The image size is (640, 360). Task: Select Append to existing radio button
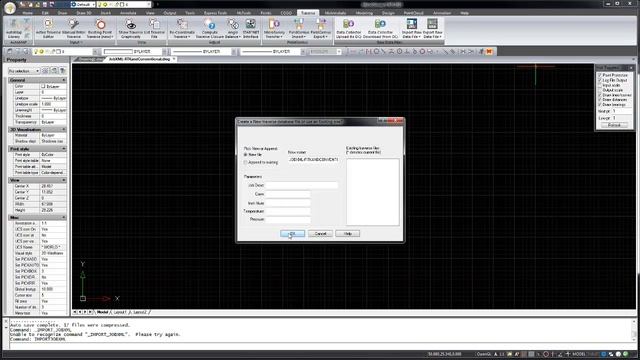tap(245, 162)
